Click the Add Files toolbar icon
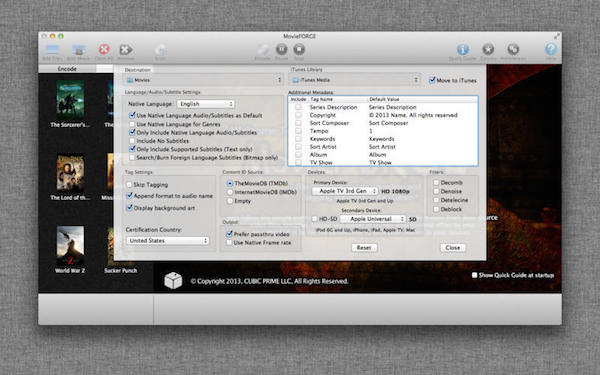 point(52,50)
